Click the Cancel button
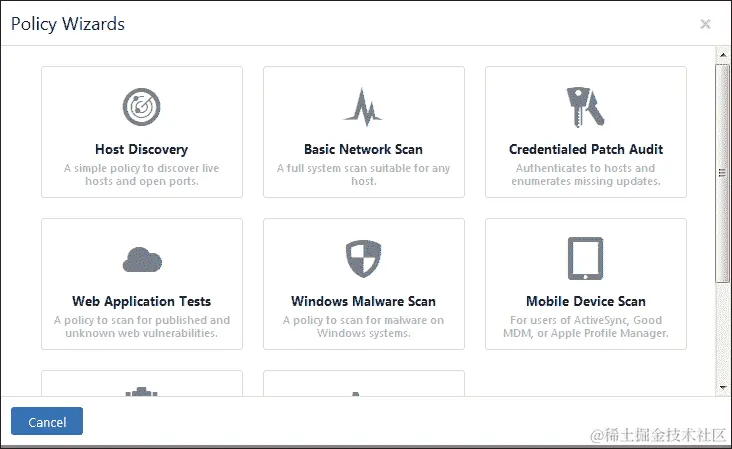Screen dimensions: 732x449 (x=47, y=421)
